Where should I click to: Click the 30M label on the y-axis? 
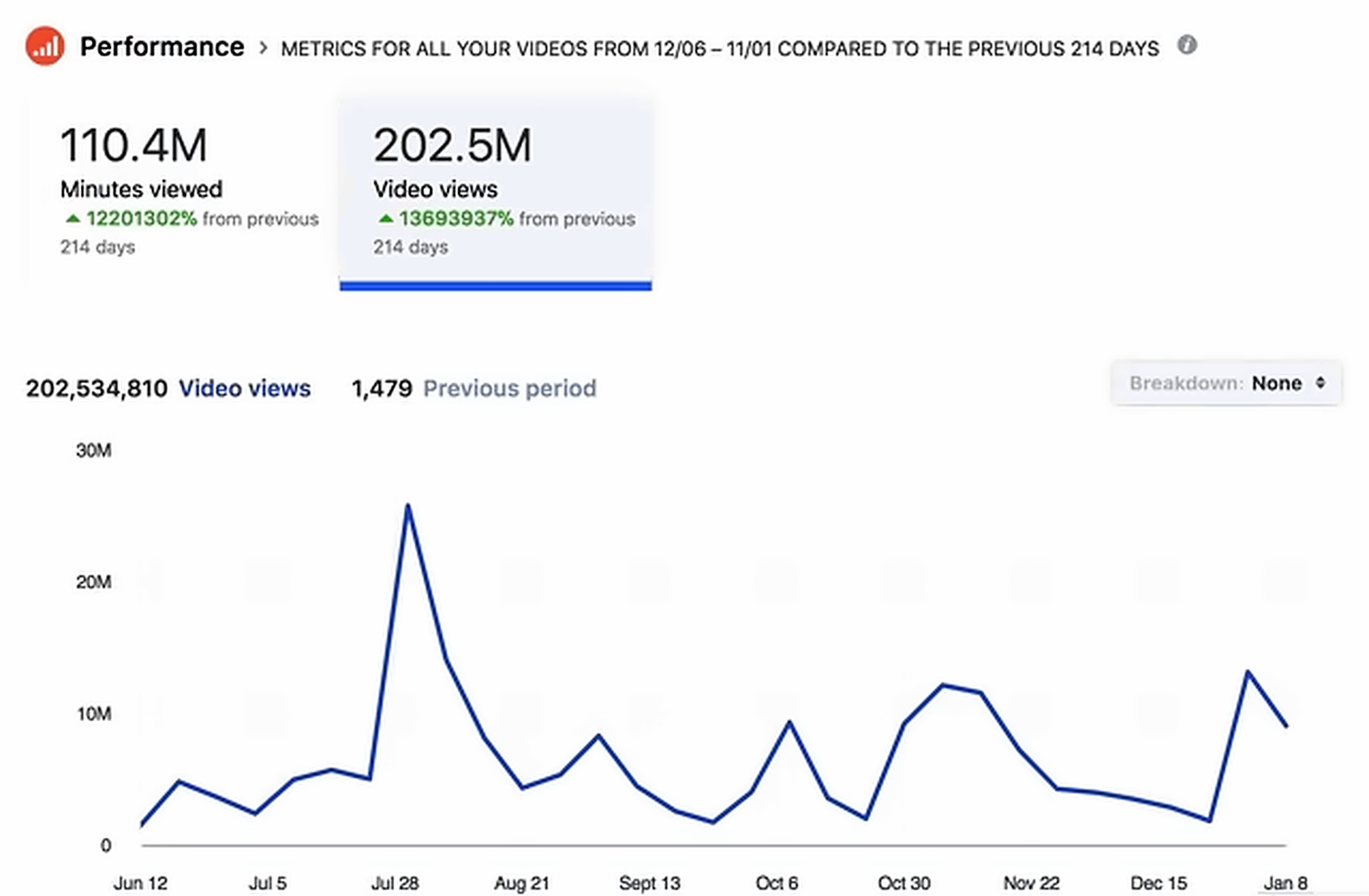(x=94, y=450)
